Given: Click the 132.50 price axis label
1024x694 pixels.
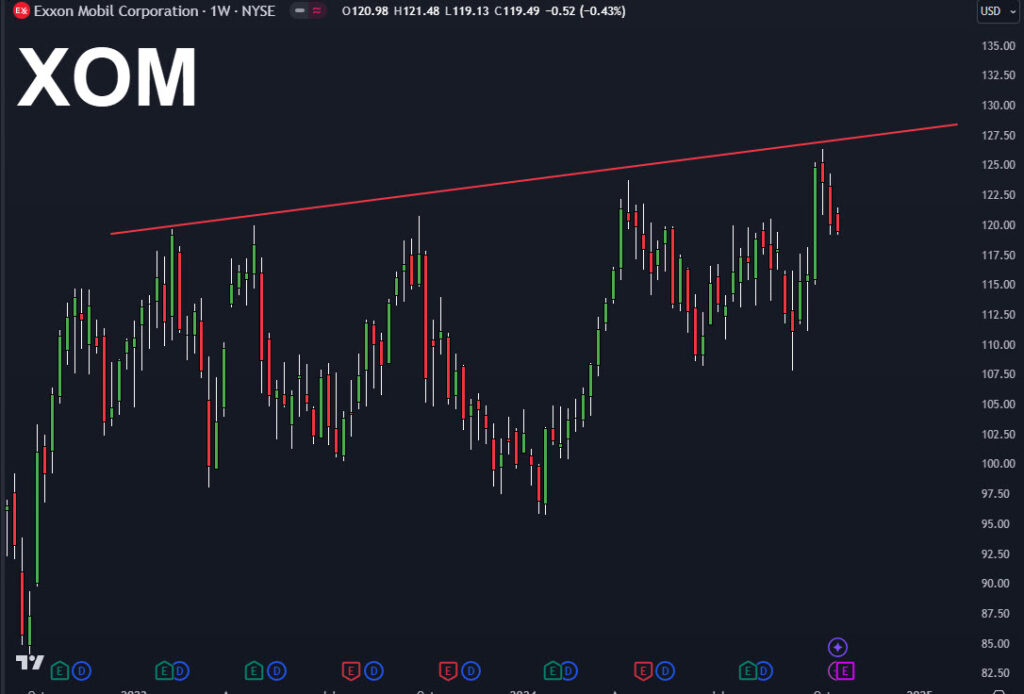Looking at the screenshot, I should (x=999, y=75).
